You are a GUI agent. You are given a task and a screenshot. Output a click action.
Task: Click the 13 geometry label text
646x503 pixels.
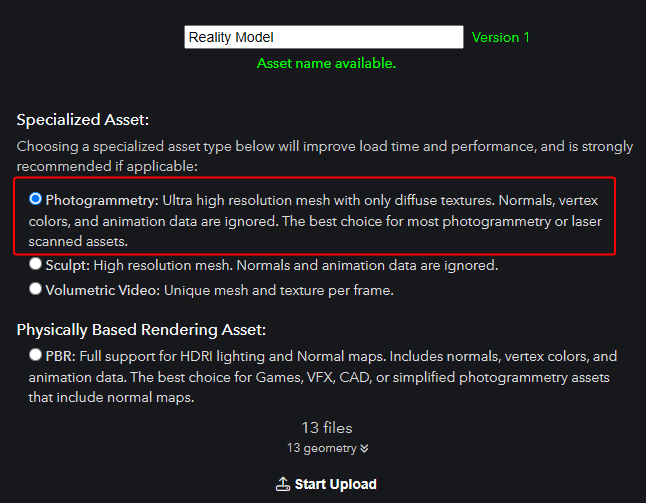(x=322, y=448)
